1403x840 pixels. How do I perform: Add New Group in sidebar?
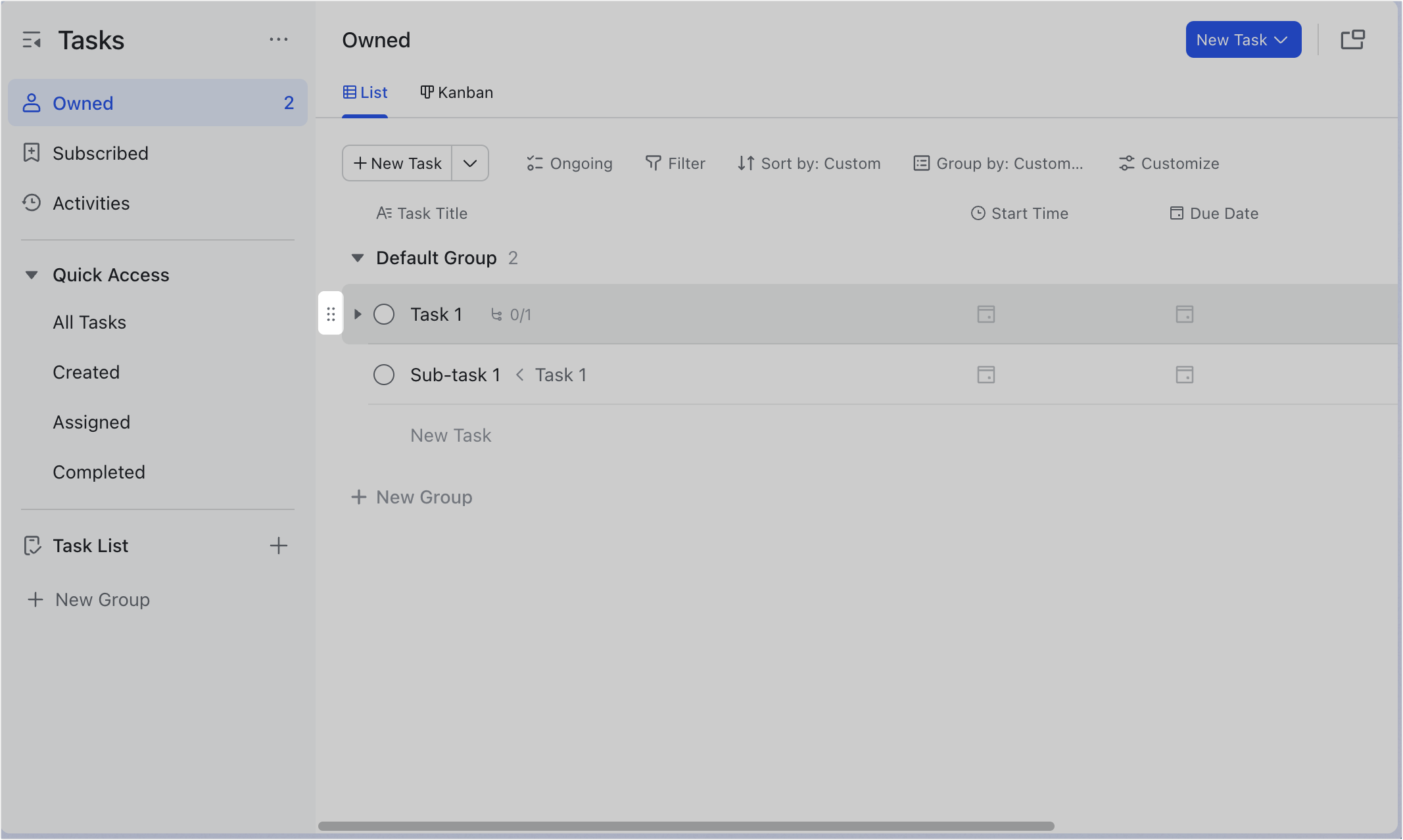(x=88, y=599)
